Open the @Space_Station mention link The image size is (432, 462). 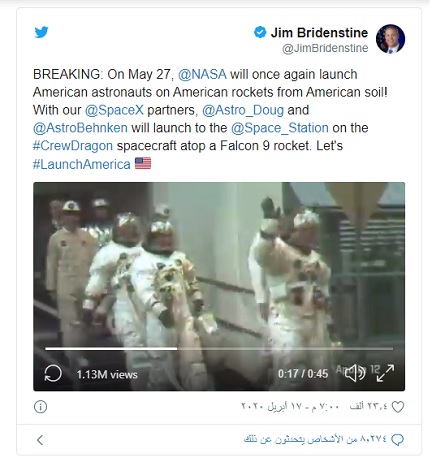[x=280, y=128]
